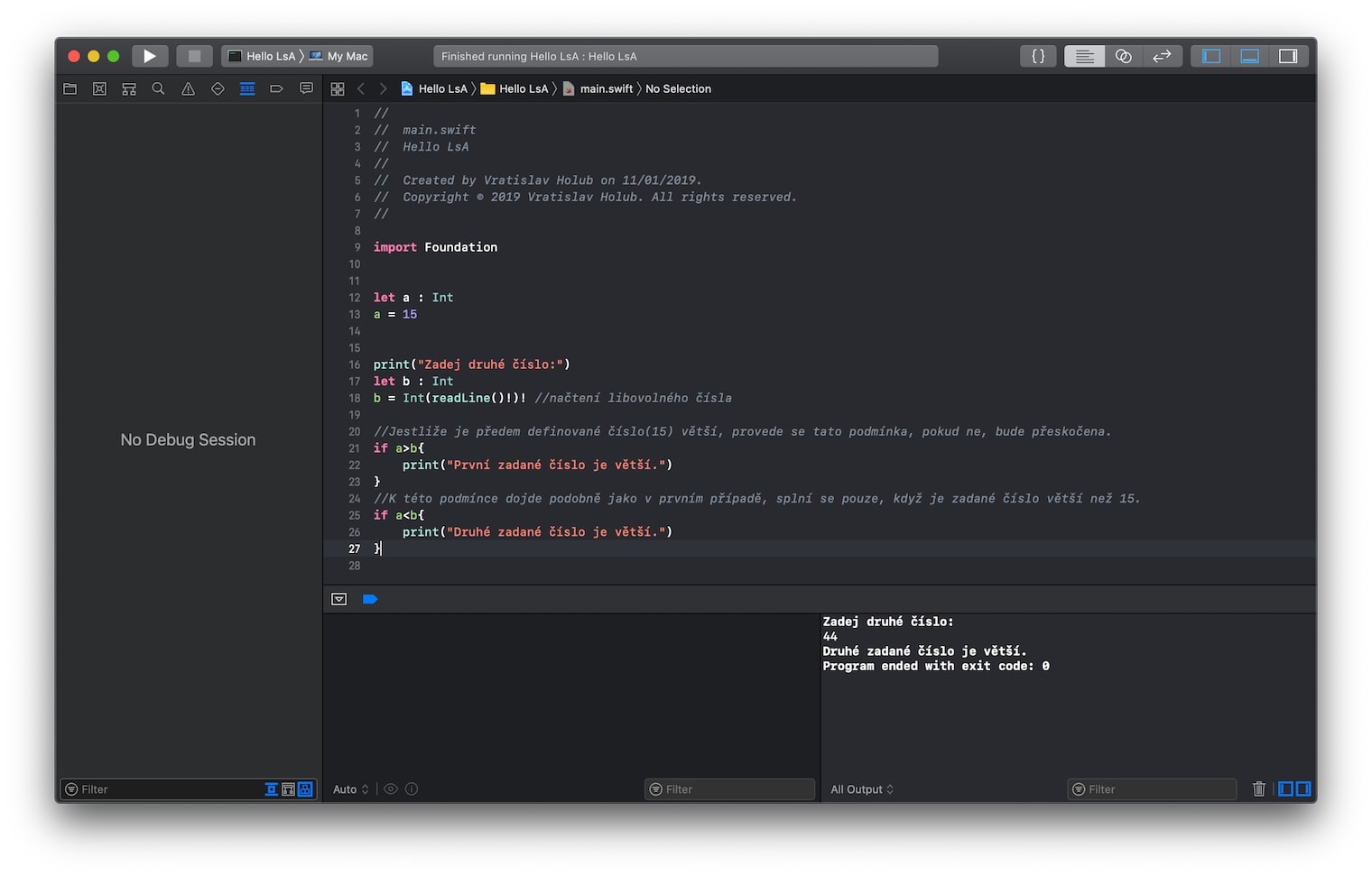Click "No Debug Session" label

point(189,440)
